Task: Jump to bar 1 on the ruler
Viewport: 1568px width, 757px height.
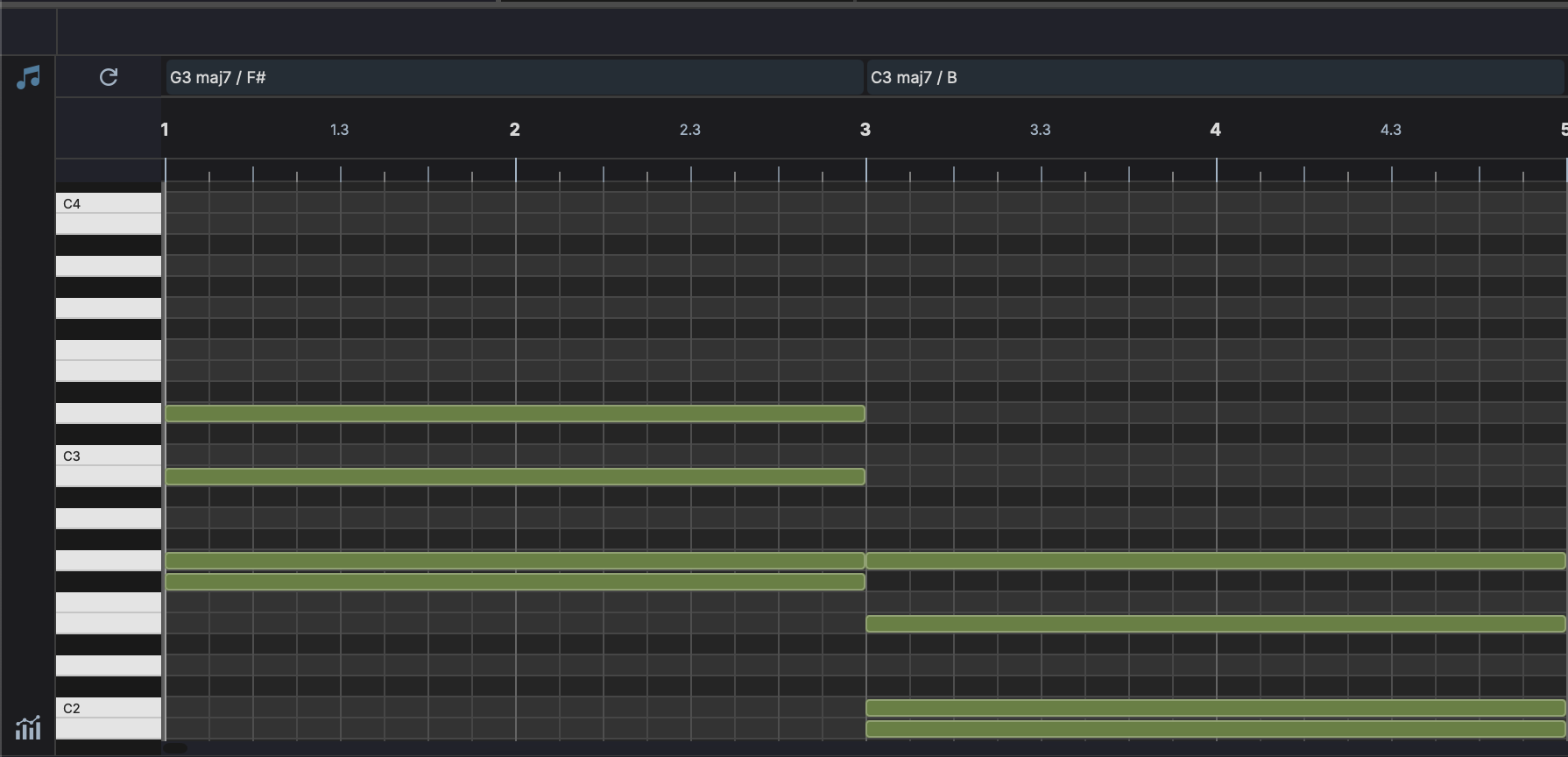Action: [165, 130]
